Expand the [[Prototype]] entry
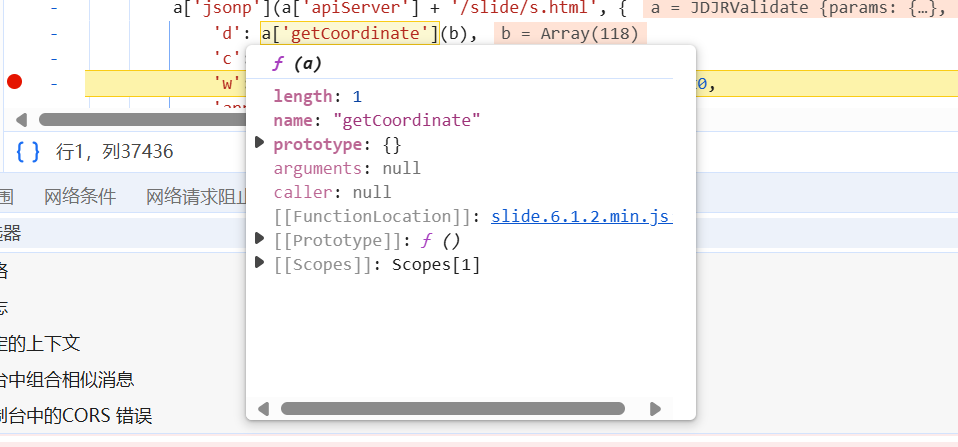The height and width of the screenshot is (447, 958). 261,240
